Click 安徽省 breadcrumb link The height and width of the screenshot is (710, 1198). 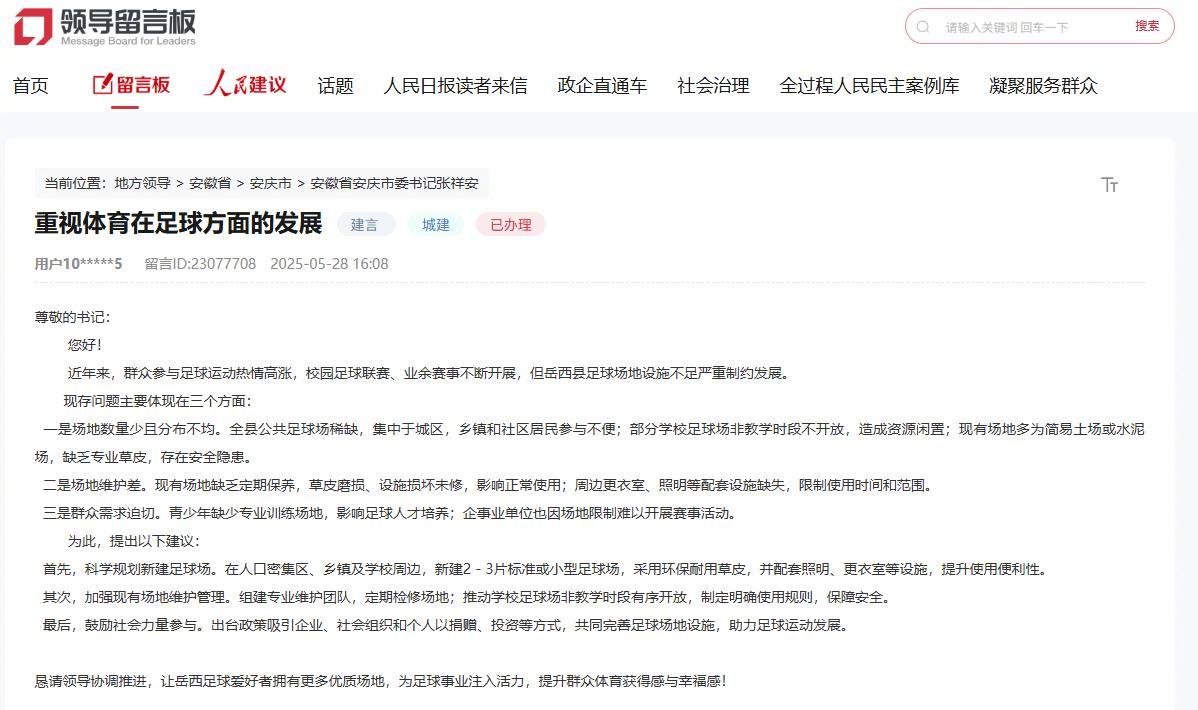coord(210,183)
